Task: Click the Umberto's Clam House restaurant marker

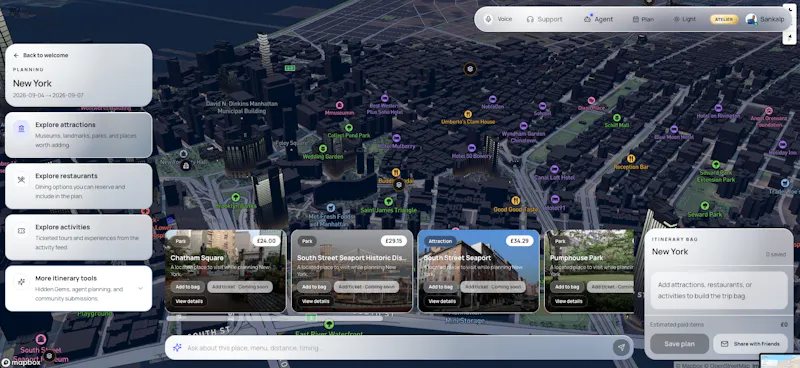Action: (x=468, y=114)
